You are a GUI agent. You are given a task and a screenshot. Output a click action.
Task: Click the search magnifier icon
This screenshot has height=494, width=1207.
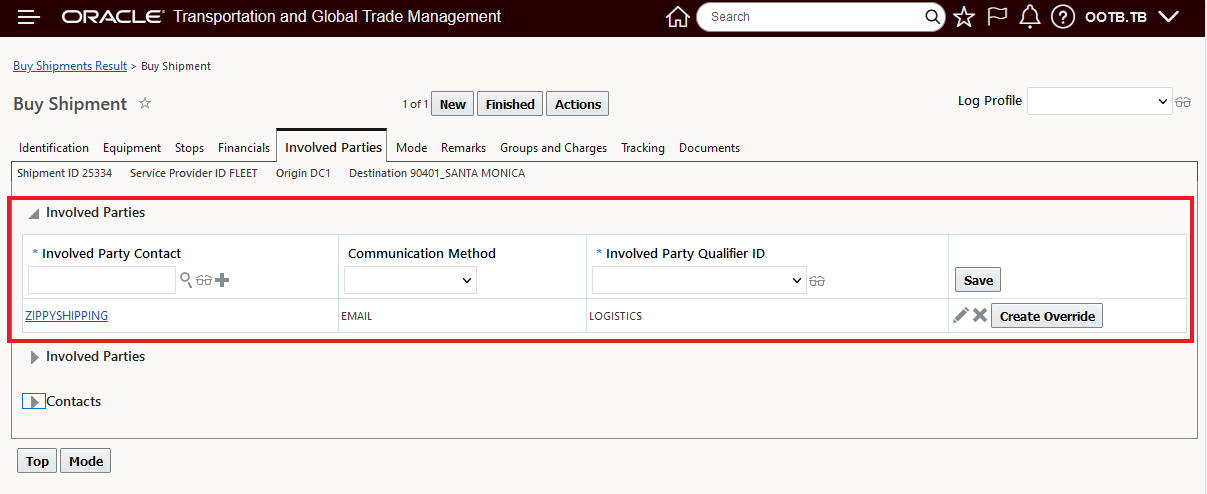(x=933, y=17)
